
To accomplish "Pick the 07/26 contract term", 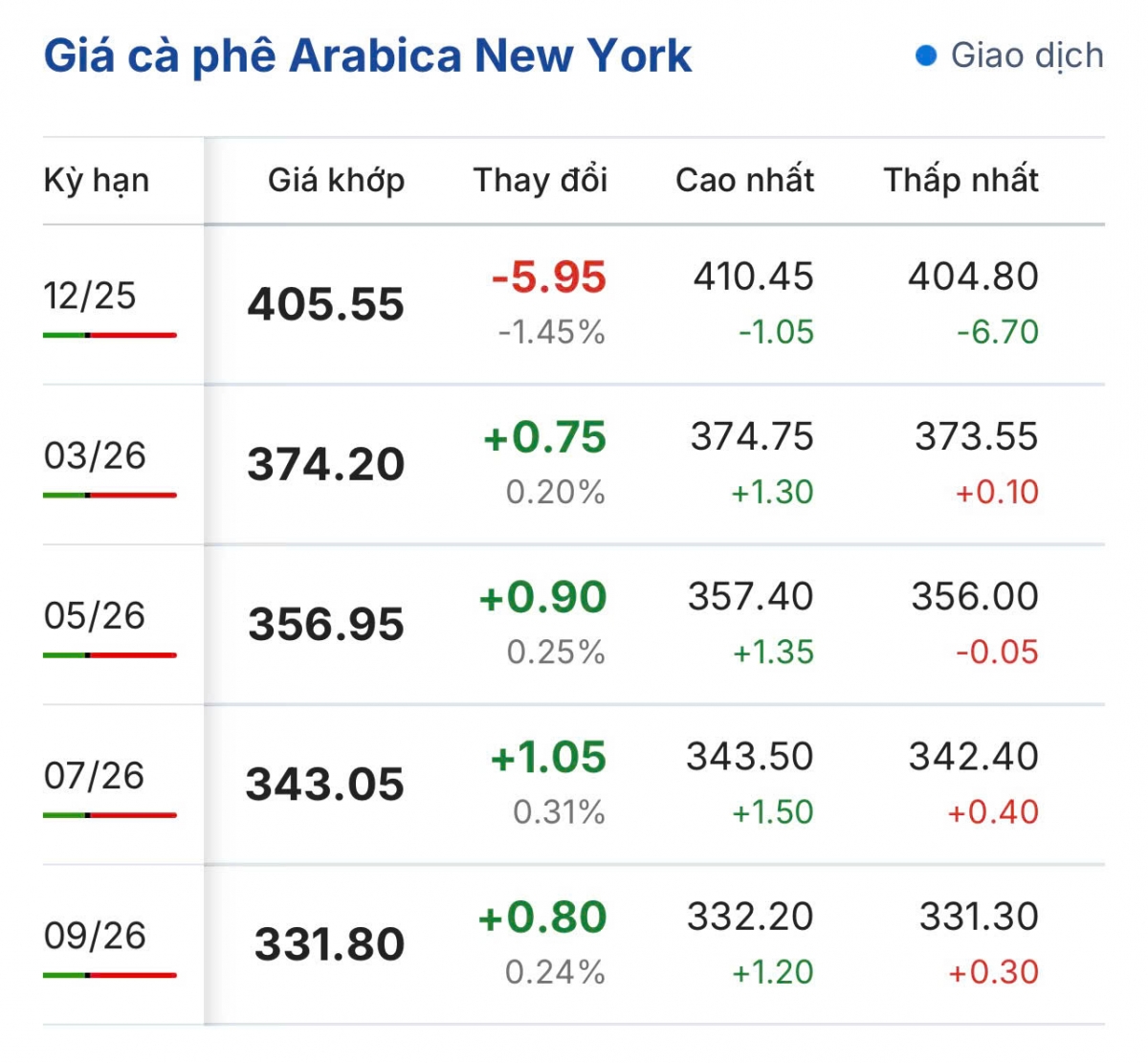I will tap(94, 775).
